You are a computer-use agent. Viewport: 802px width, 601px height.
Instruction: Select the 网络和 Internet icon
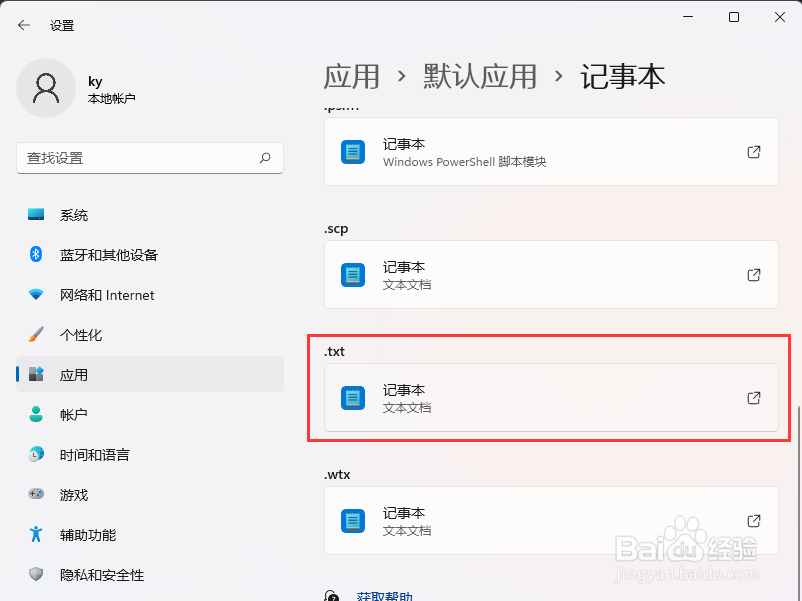pyautogui.click(x=37, y=295)
